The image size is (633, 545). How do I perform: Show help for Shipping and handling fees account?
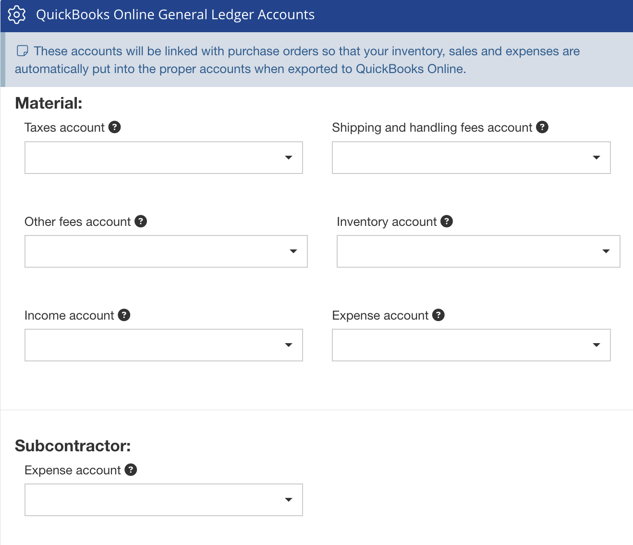[542, 127]
